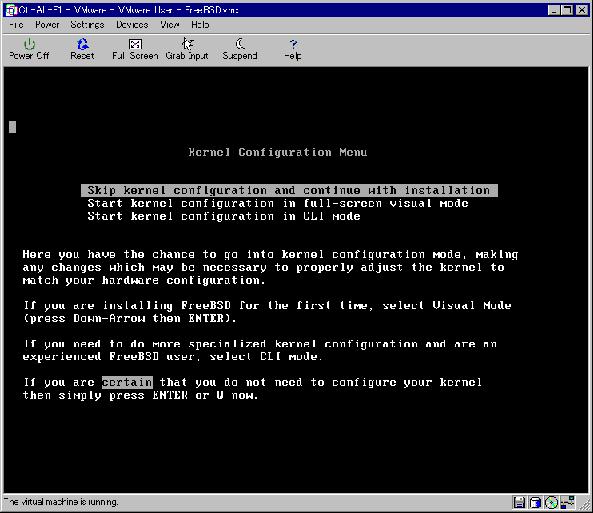593x513 pixels.
Task: Reset the virtual machine via toolbar
Action: point(82,49)
